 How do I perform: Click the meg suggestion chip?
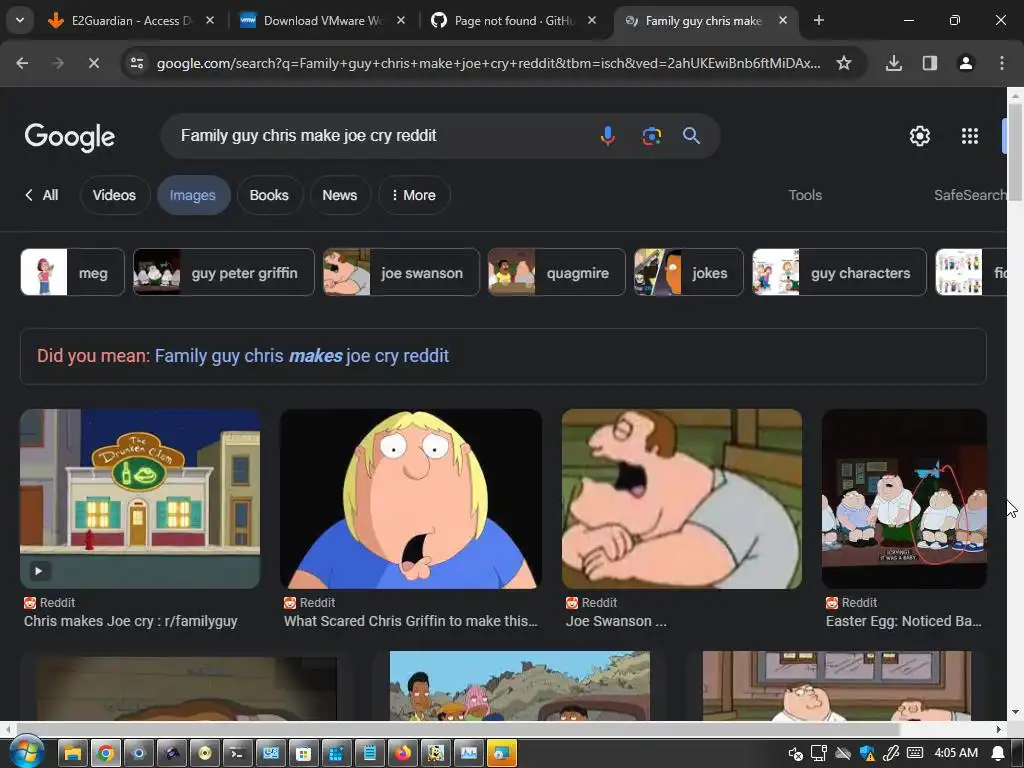tap(72, 272)
